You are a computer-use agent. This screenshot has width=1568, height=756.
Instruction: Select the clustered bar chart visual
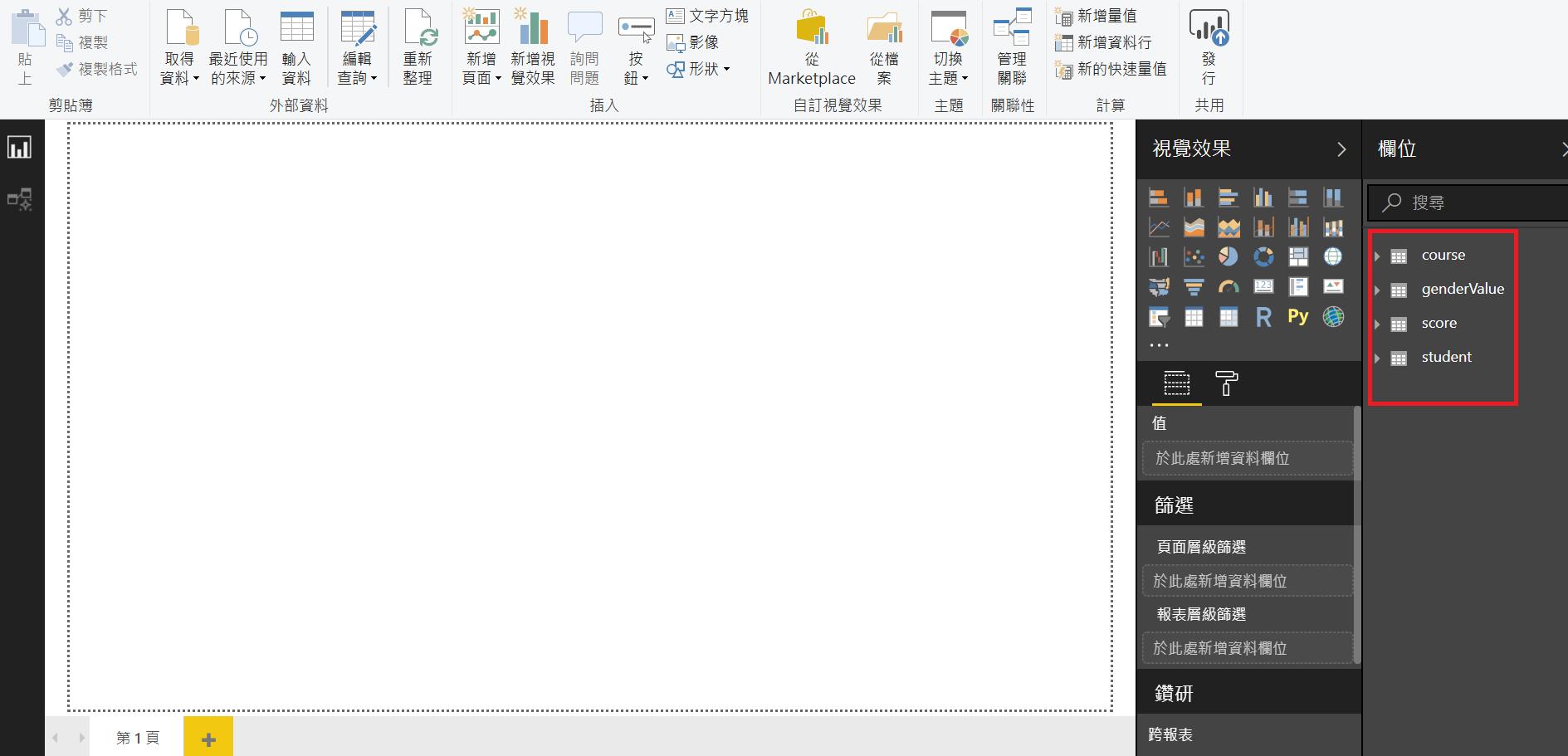pyautogui.click(x=1229, y=198)
